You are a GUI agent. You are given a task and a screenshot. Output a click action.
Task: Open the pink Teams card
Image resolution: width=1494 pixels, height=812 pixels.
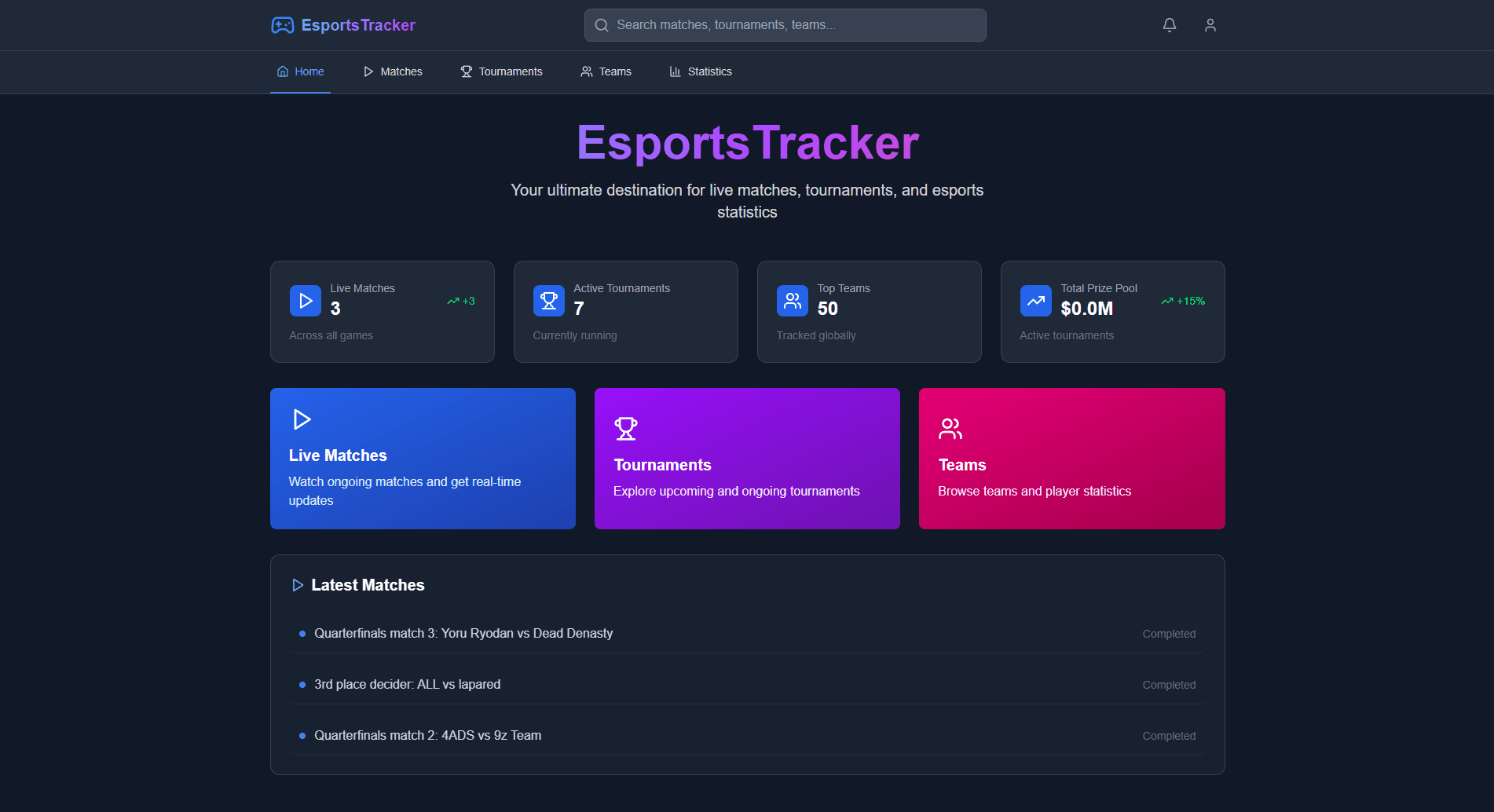(x=1071, y=459)
